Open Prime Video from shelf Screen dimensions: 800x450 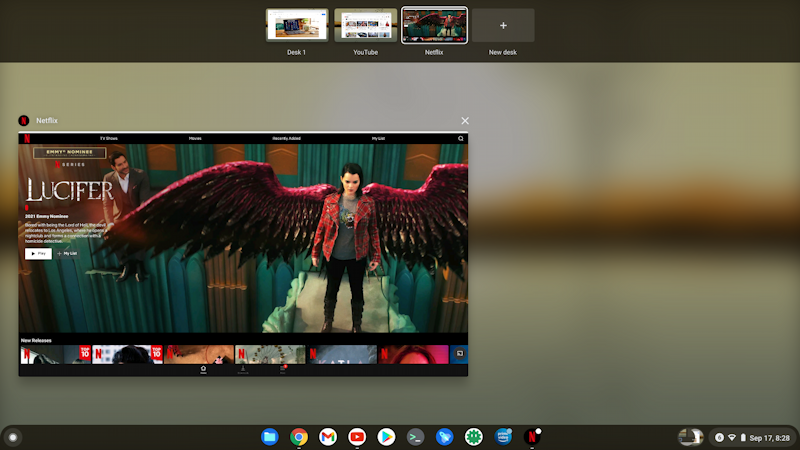(503, 437)
